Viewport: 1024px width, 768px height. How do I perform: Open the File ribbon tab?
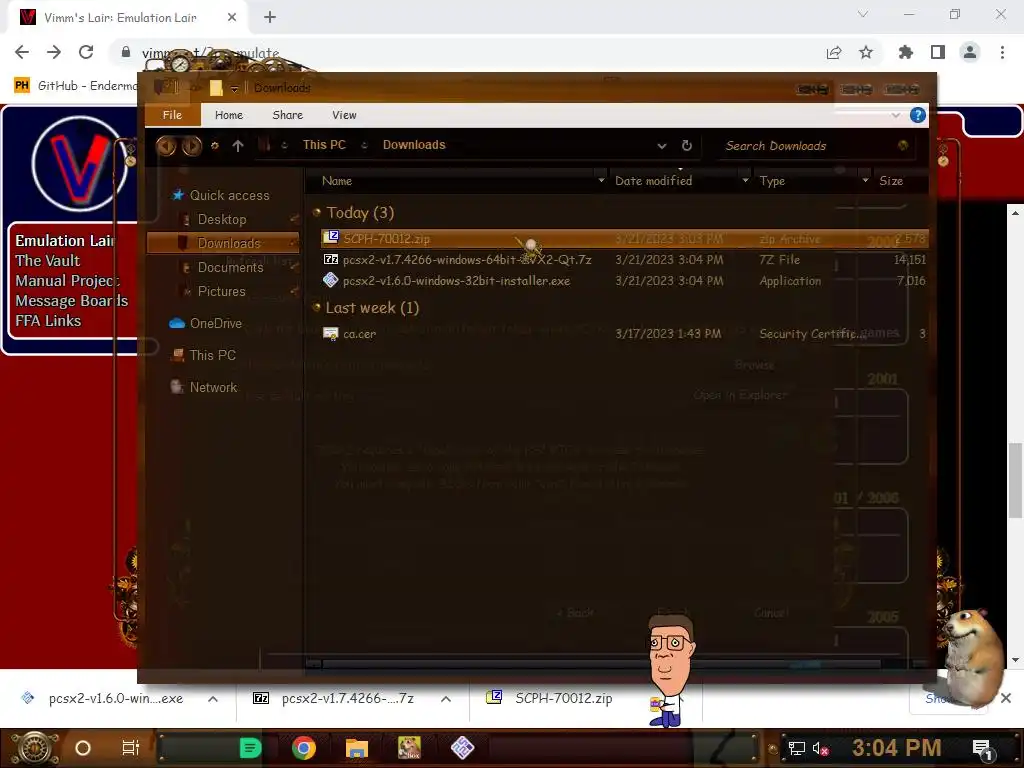(172, 115)
